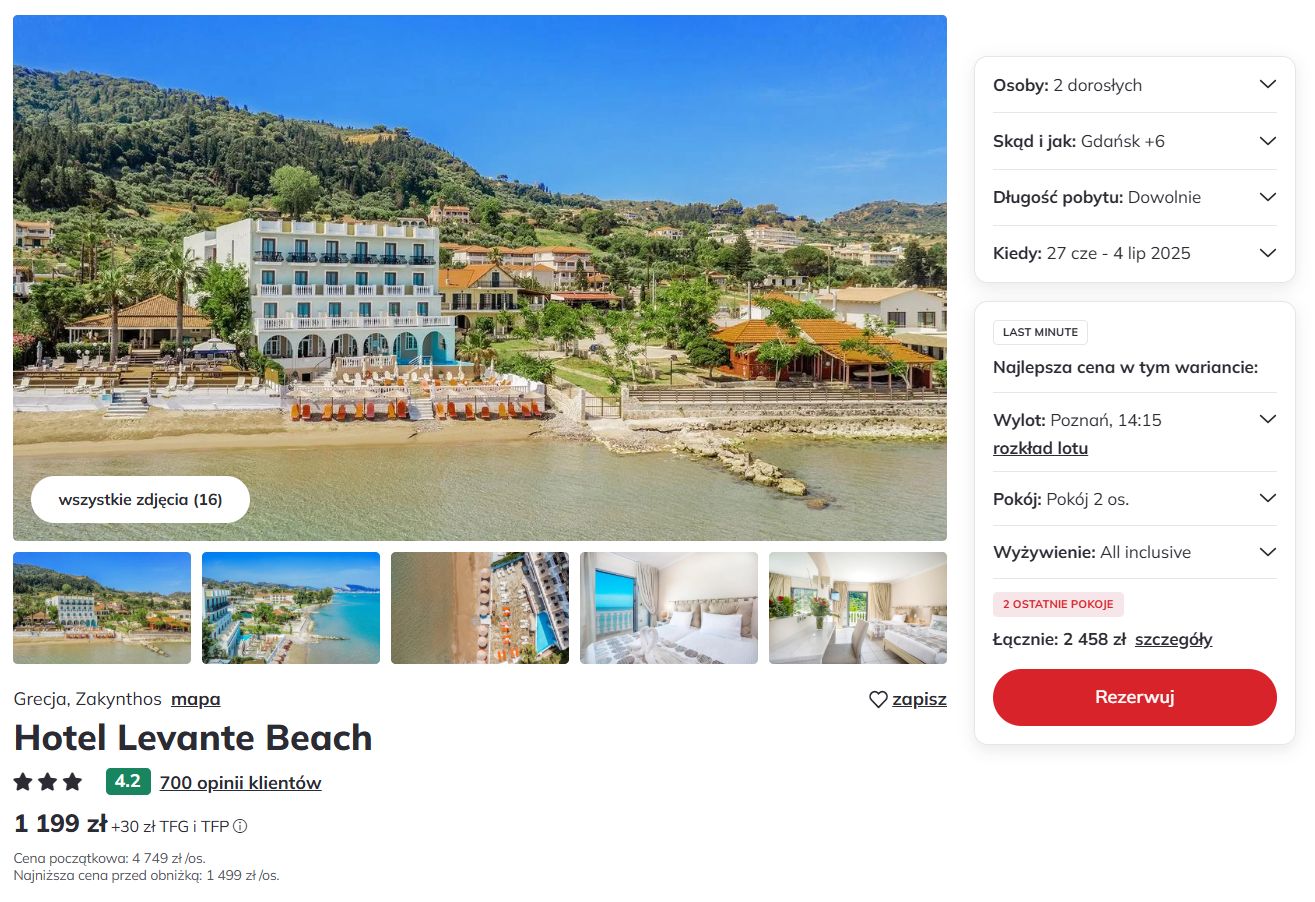Image resolution: width=1315 pixels, height=902 pixels.
Task: Click the three-star hotel rating icons
Action: click(x=48, y=782)
